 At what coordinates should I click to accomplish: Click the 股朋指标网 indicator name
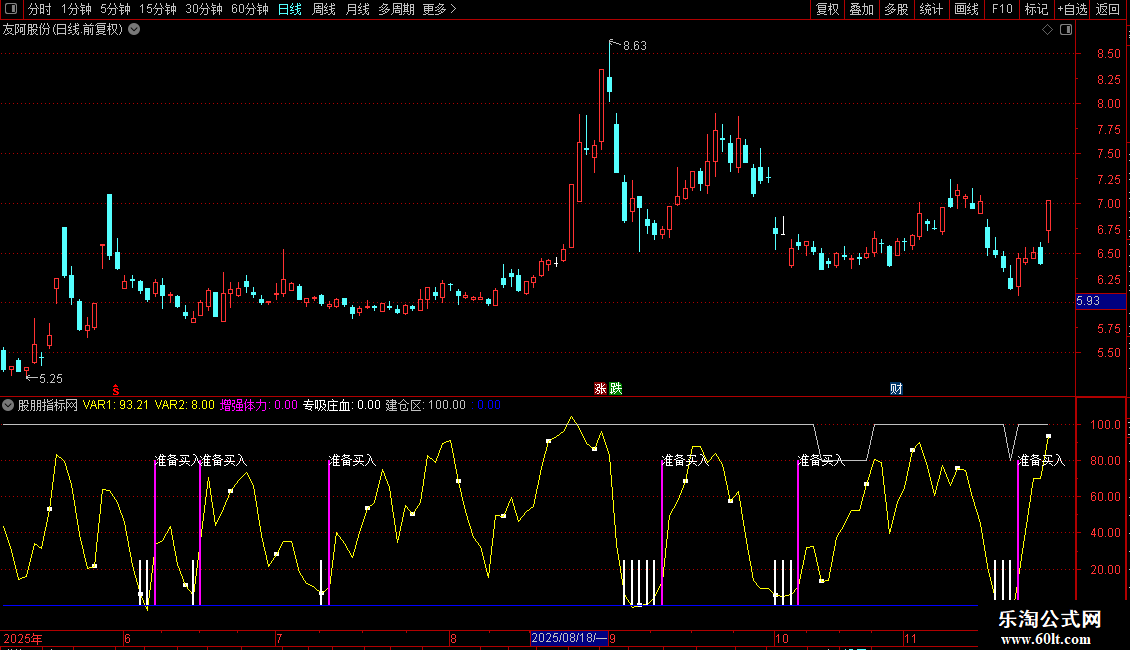point(48,405)
